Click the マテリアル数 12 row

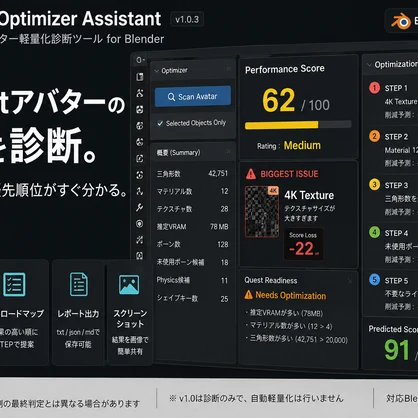[x=193, y=191]
